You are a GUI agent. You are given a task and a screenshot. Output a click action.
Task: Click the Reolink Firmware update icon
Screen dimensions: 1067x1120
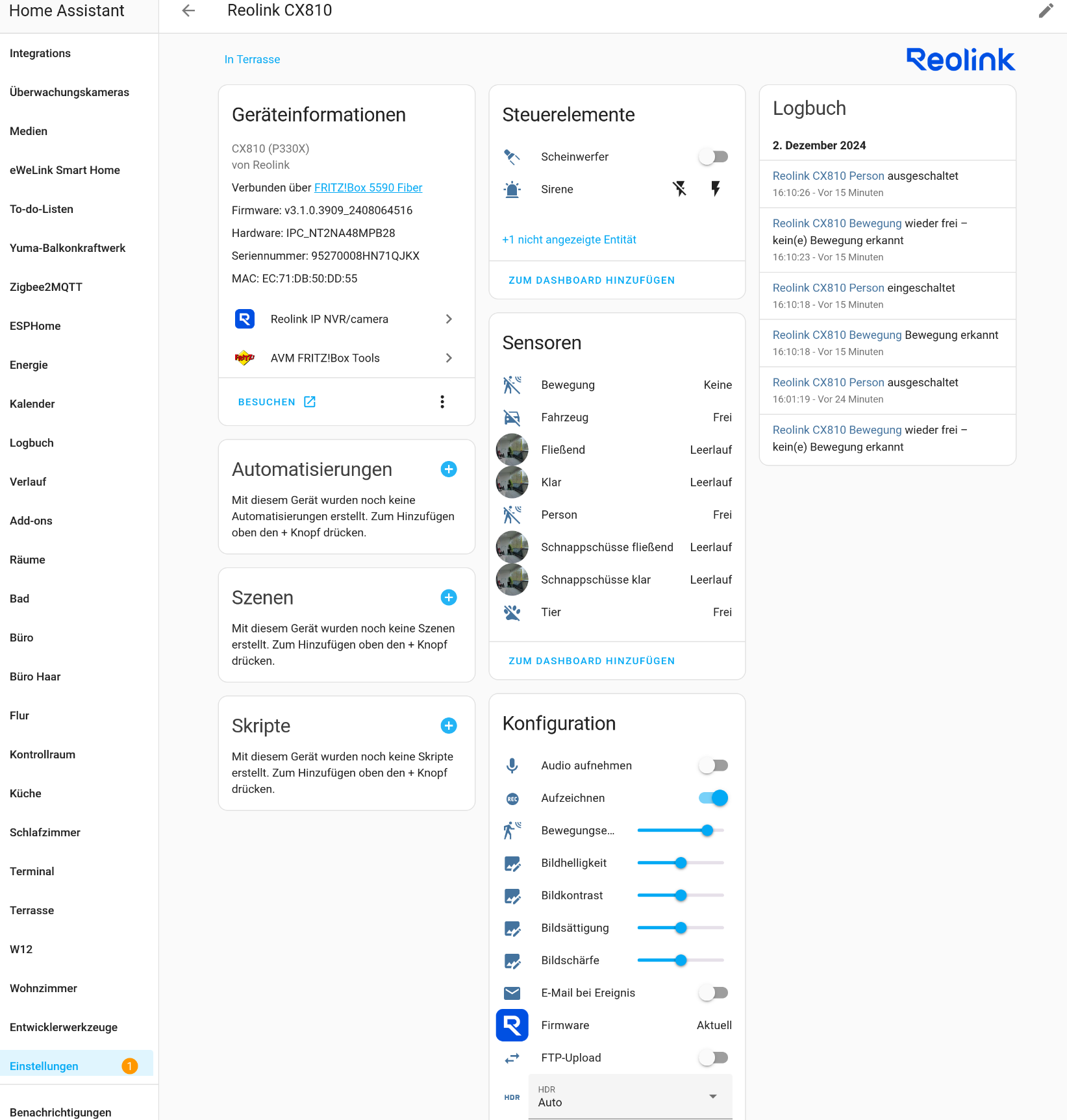pyautogui.click(x=512, y=1025)
